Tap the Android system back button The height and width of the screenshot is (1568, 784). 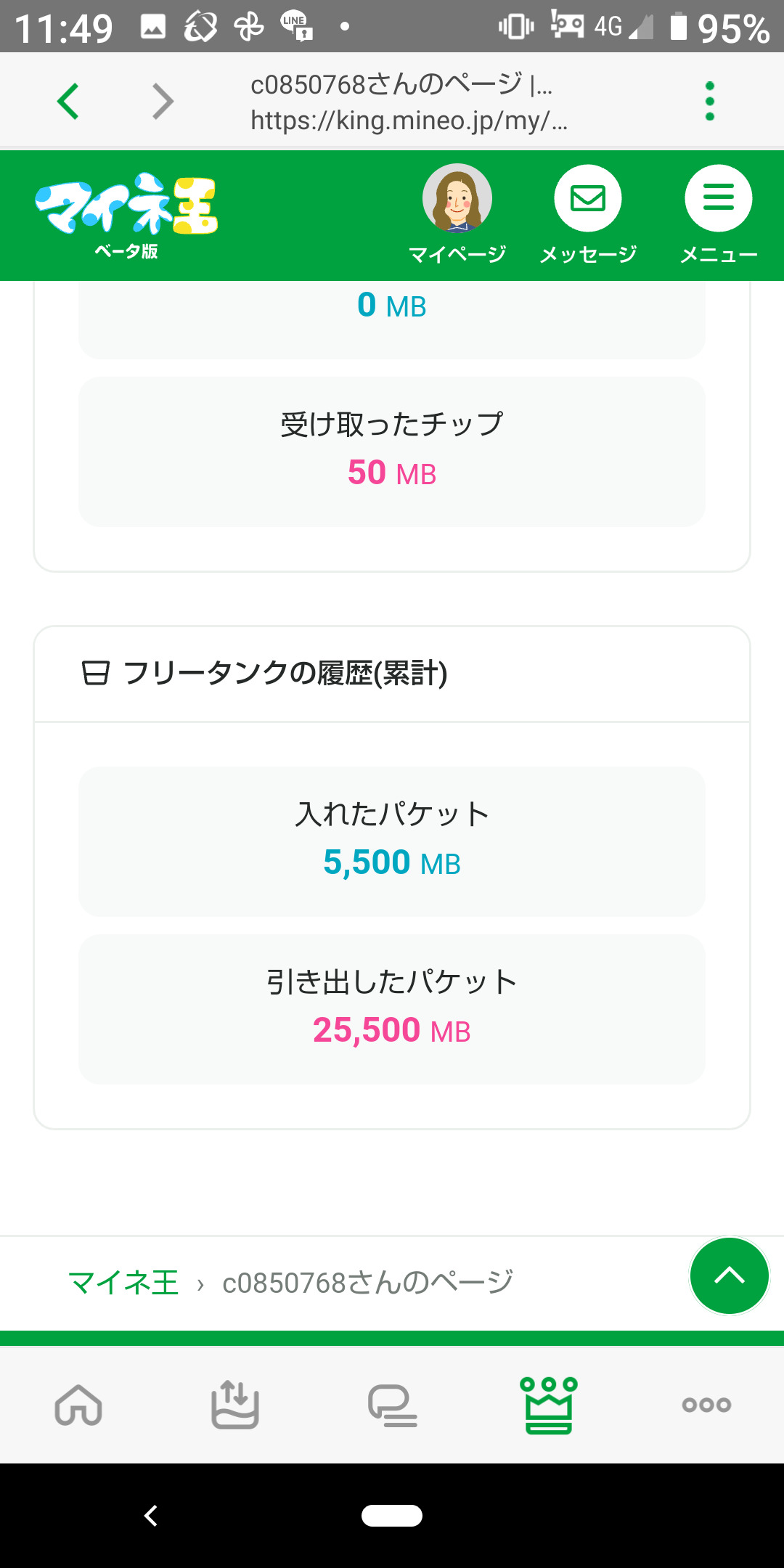click(151, 1516)
